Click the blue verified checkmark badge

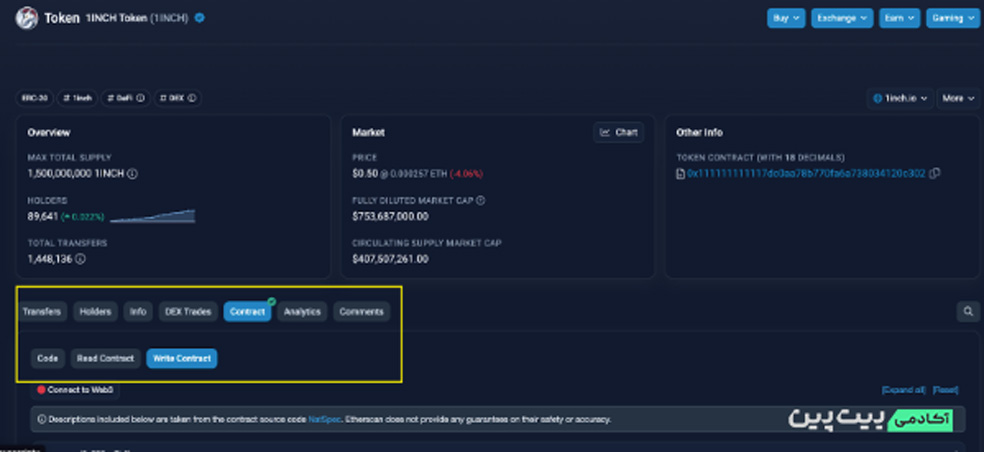200,18
